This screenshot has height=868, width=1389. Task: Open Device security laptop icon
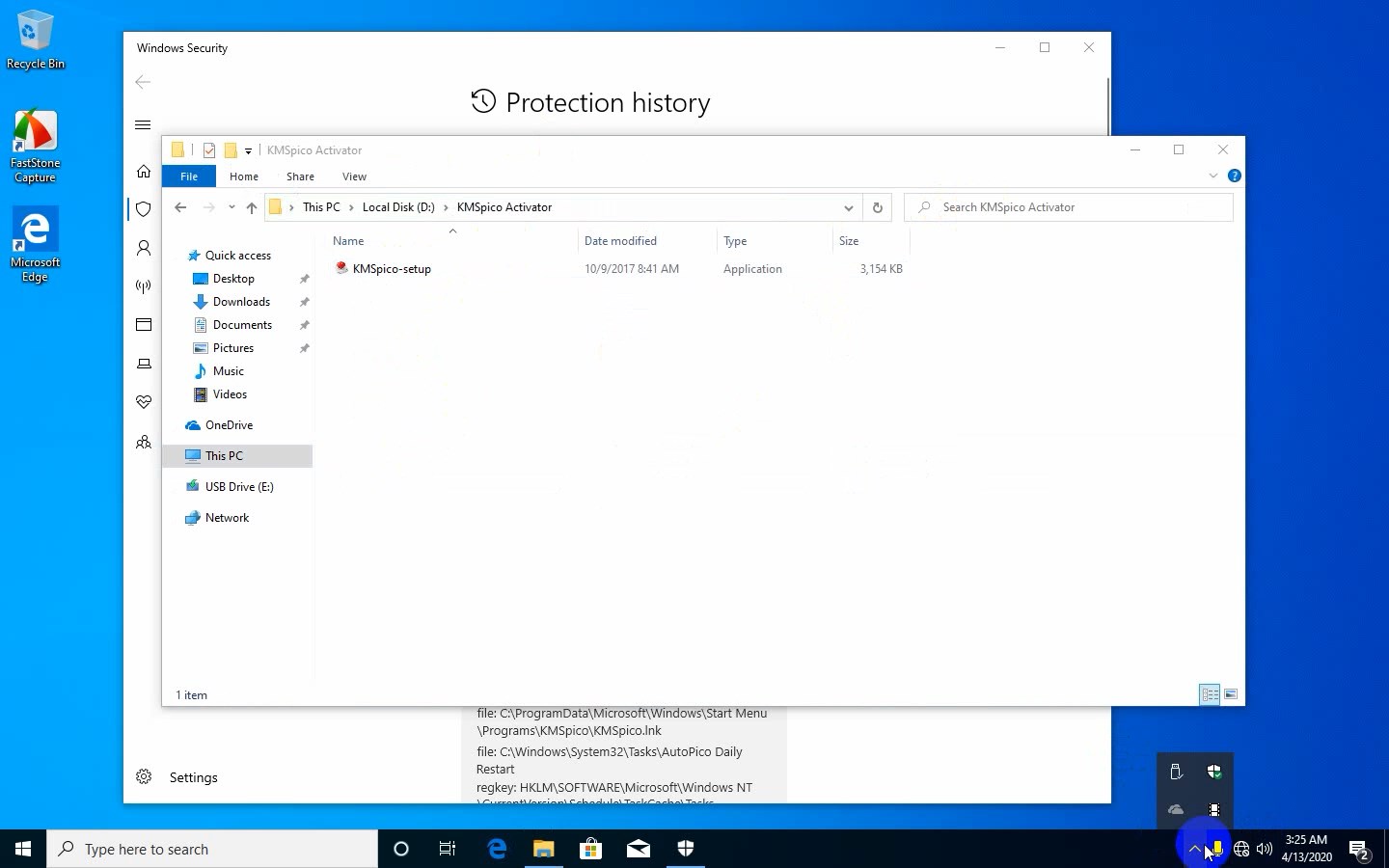(x=144, y=364)
